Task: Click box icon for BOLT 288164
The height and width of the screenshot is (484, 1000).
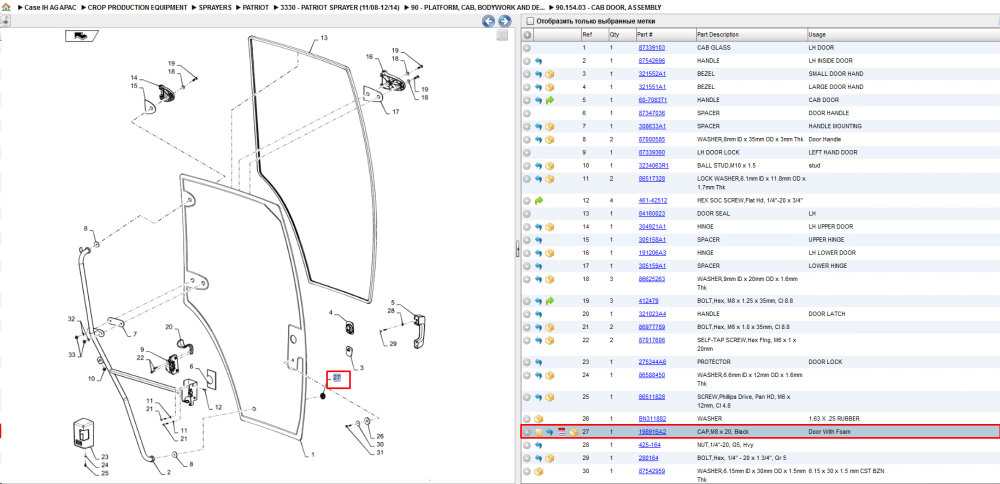Action: pyautogui.click(x=550, y=458)
